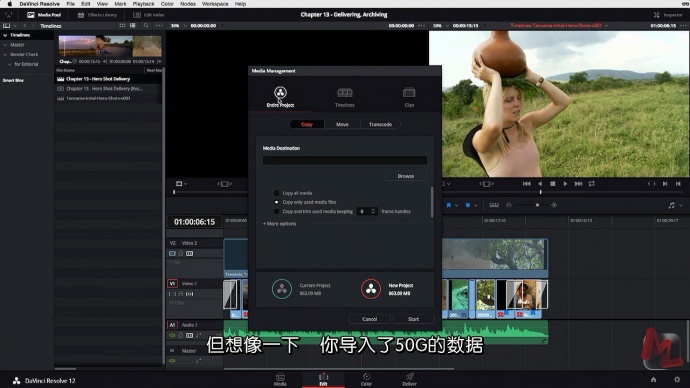Image resolution: width=690 pixels, height=388 pixels.
Task: Switch Media Pool to list view
Action: tap(132, 26)
